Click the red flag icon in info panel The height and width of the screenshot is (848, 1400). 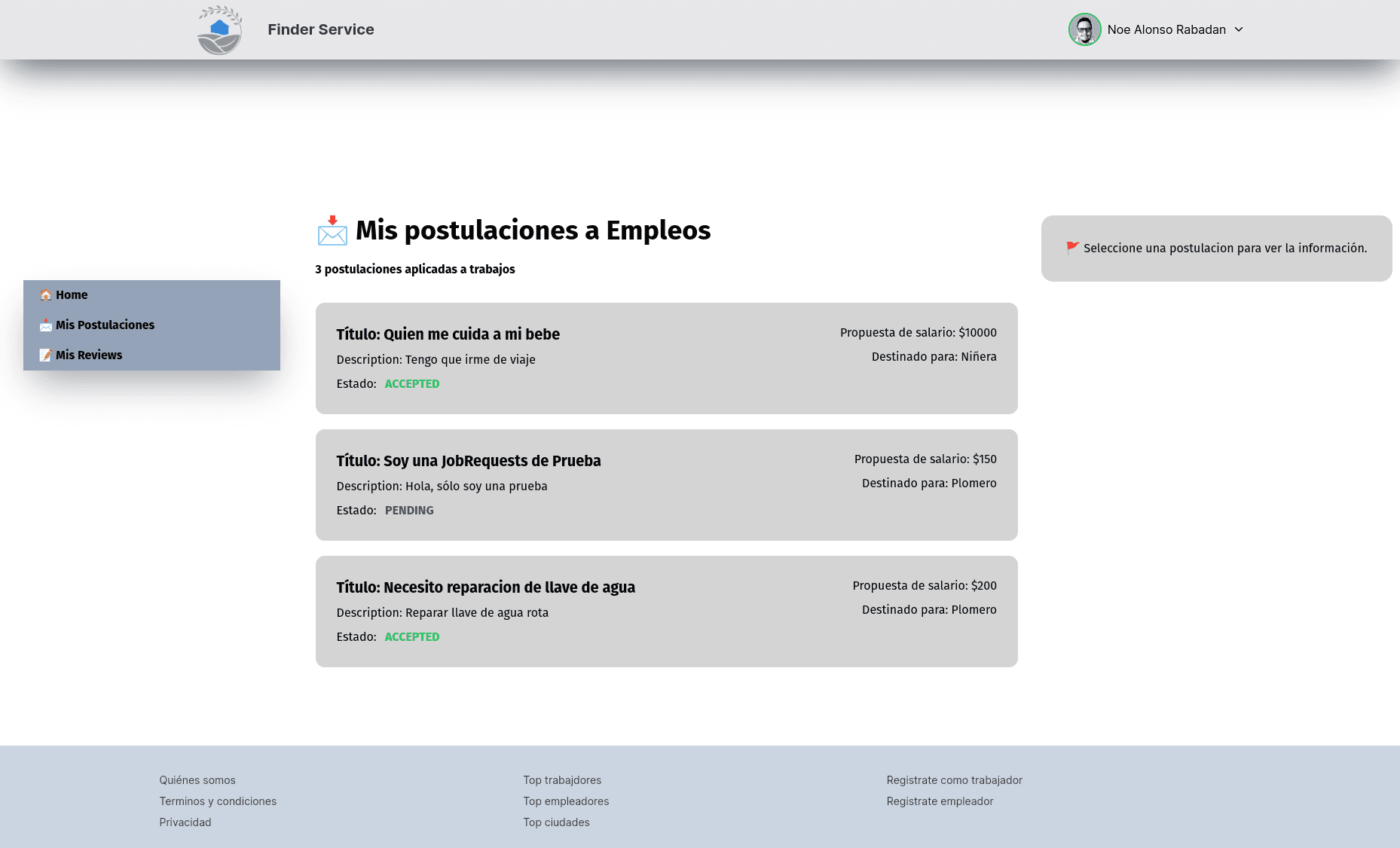pyautogui.click(x=1073, y=248)
